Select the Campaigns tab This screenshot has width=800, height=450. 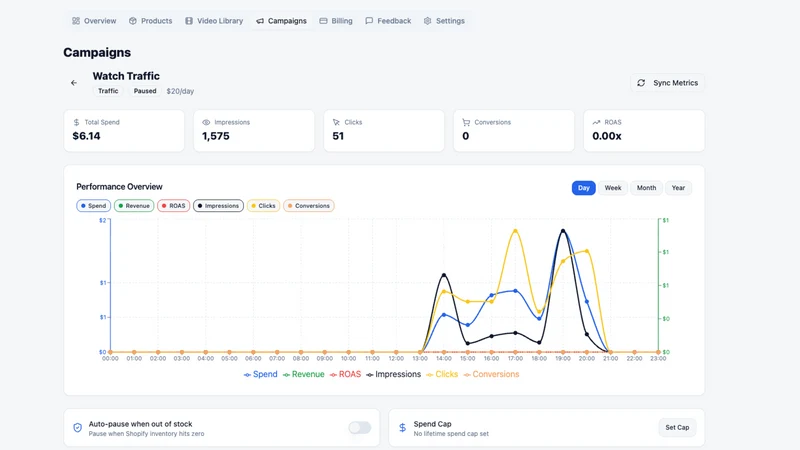281,21
